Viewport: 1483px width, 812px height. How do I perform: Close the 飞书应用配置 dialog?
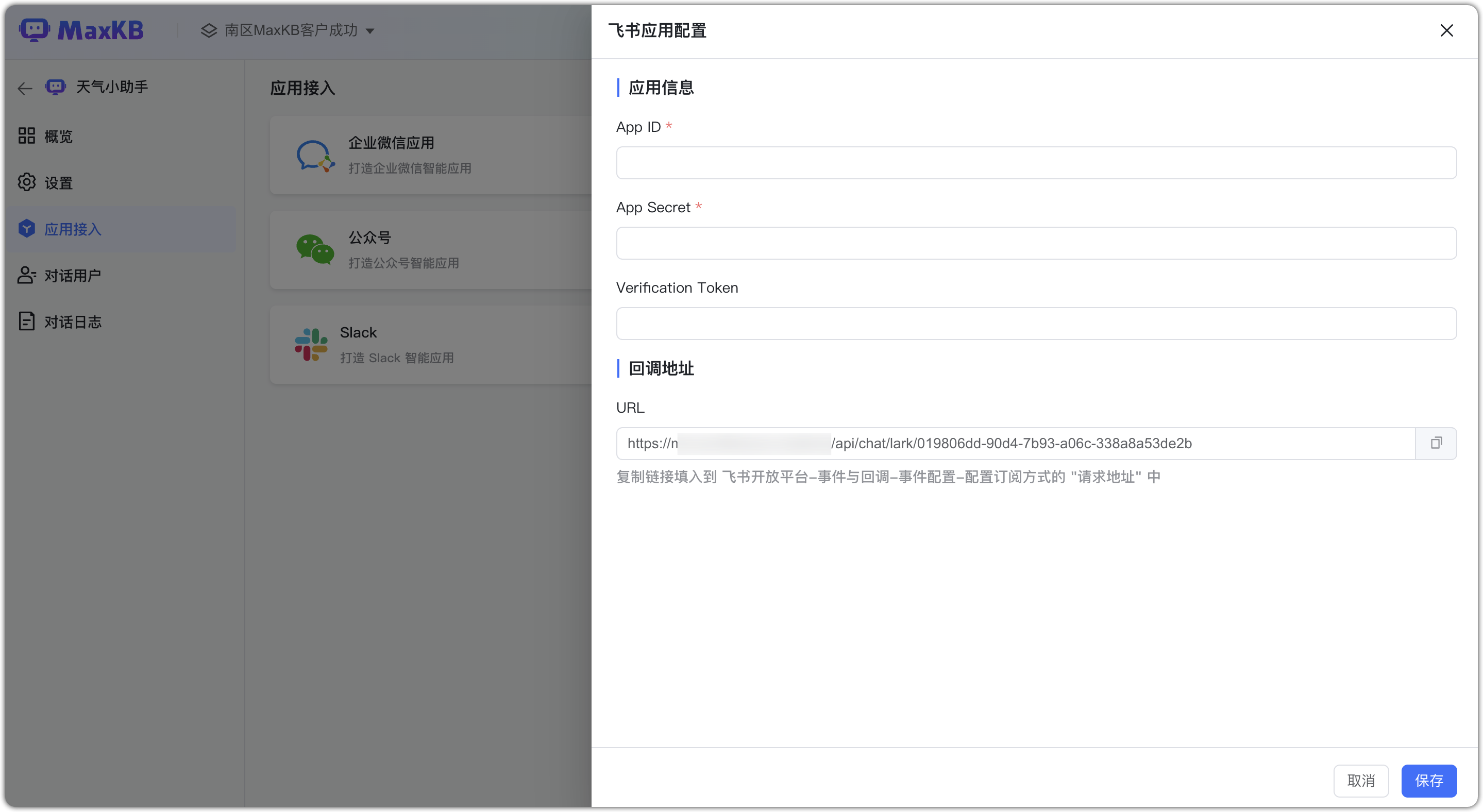[1447, 30]
